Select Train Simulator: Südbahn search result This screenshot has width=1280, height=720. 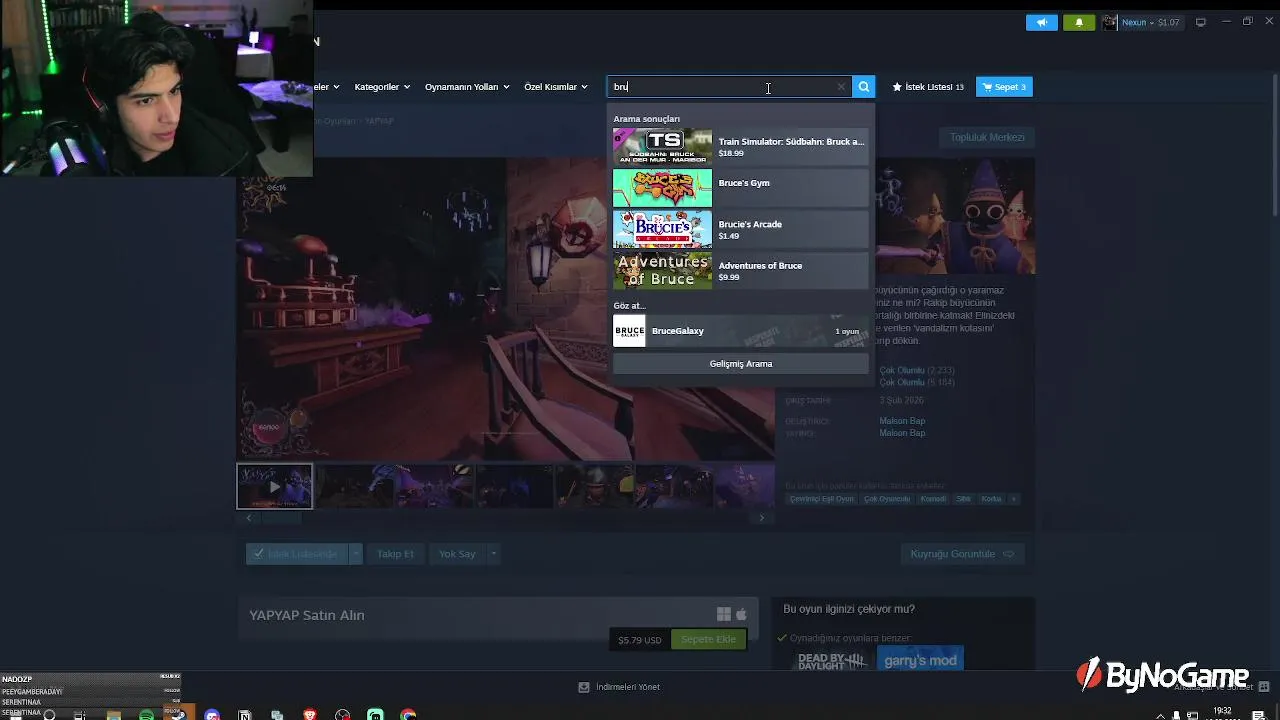coord(740,147)
